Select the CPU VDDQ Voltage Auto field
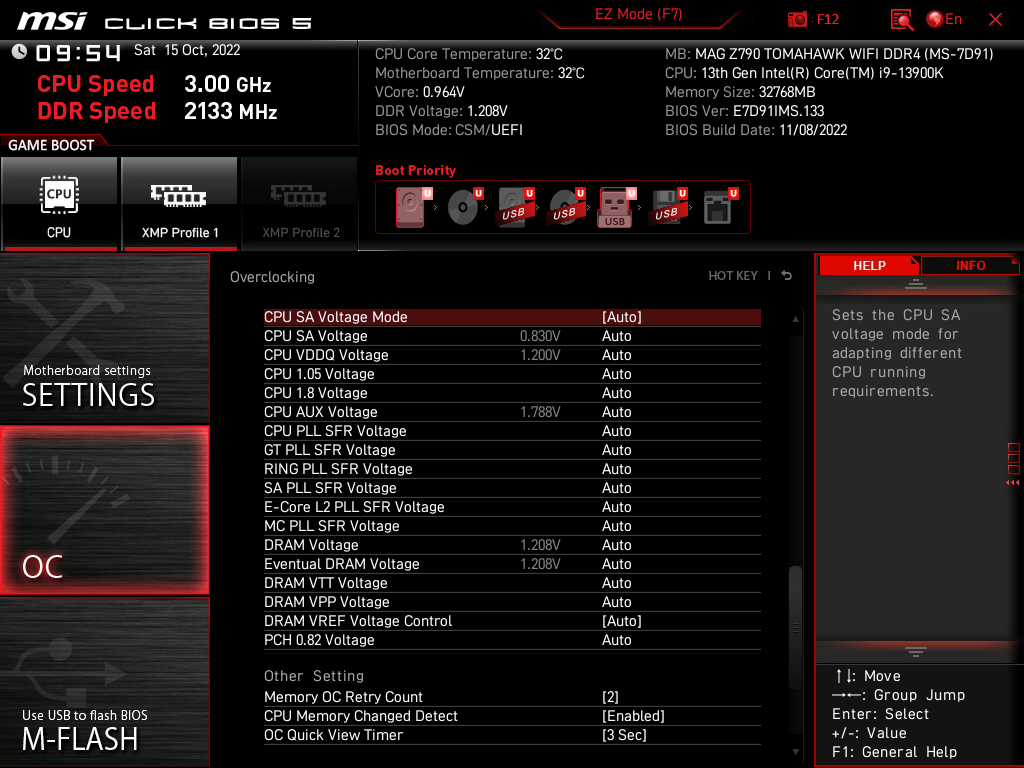 (616, 355)
